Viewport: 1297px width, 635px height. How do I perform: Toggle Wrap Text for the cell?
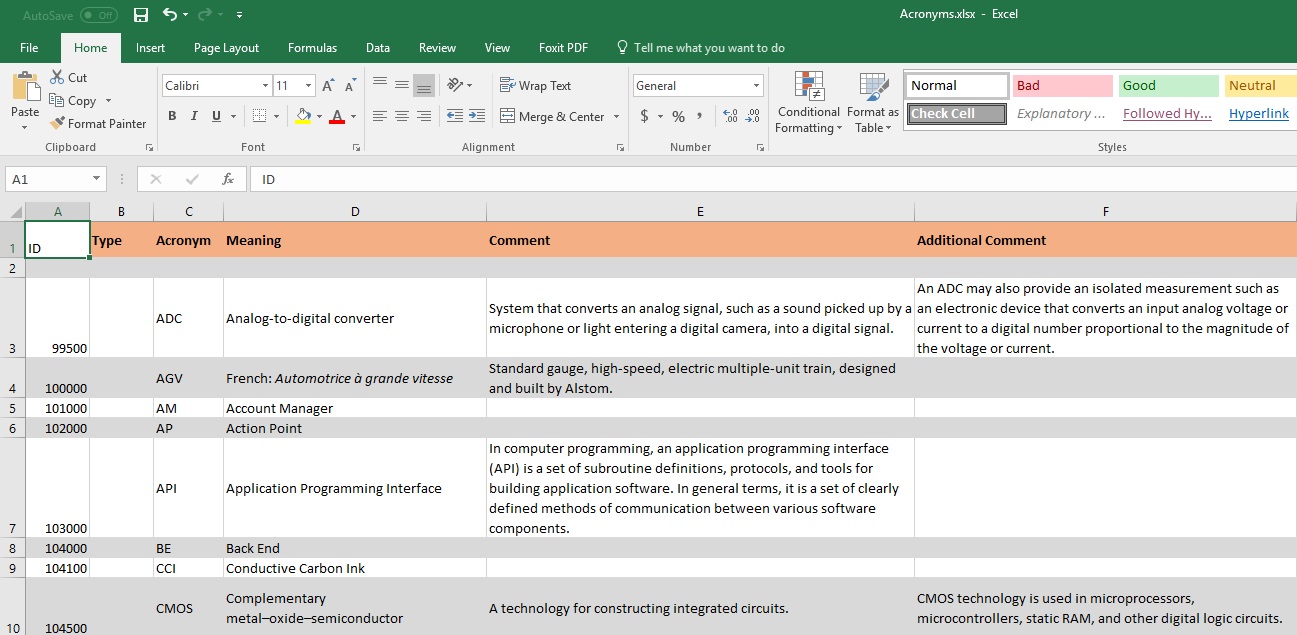click(x=535, y=86)
